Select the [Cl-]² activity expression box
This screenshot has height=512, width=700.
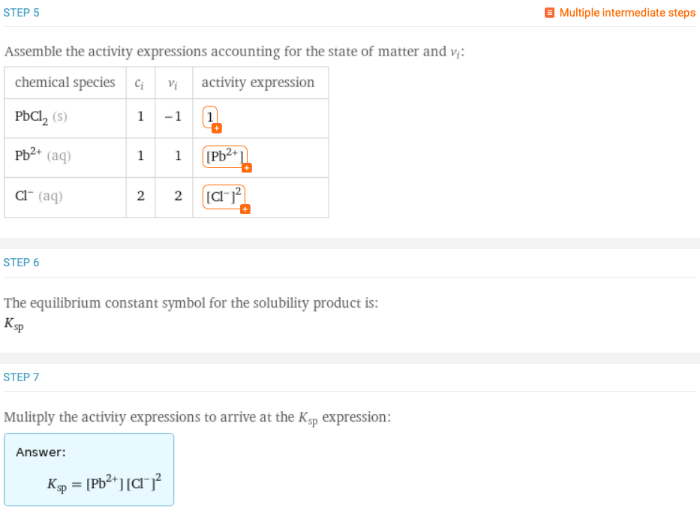223,196
